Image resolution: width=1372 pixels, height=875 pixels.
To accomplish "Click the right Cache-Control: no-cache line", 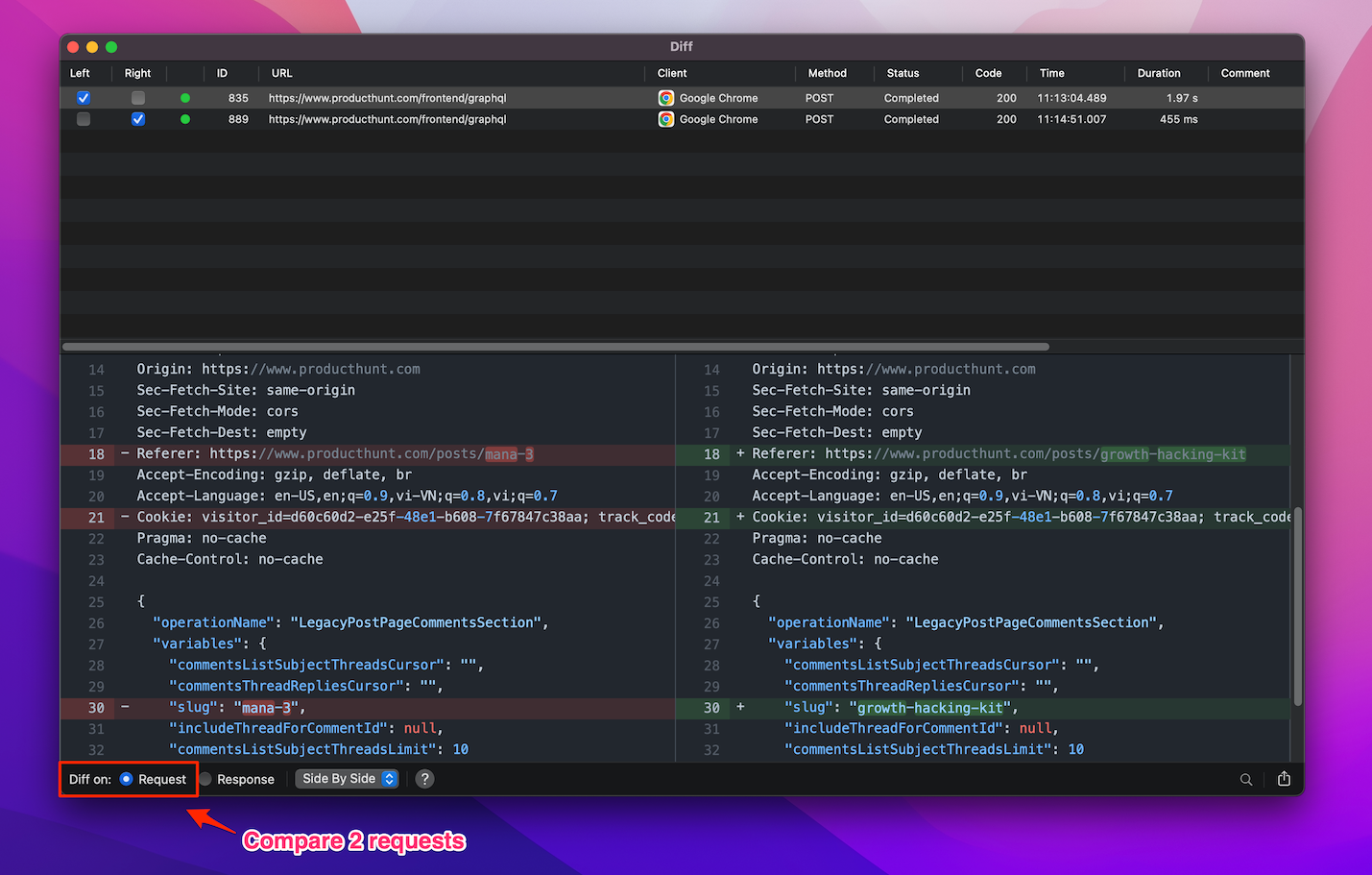I will [845, 560].
